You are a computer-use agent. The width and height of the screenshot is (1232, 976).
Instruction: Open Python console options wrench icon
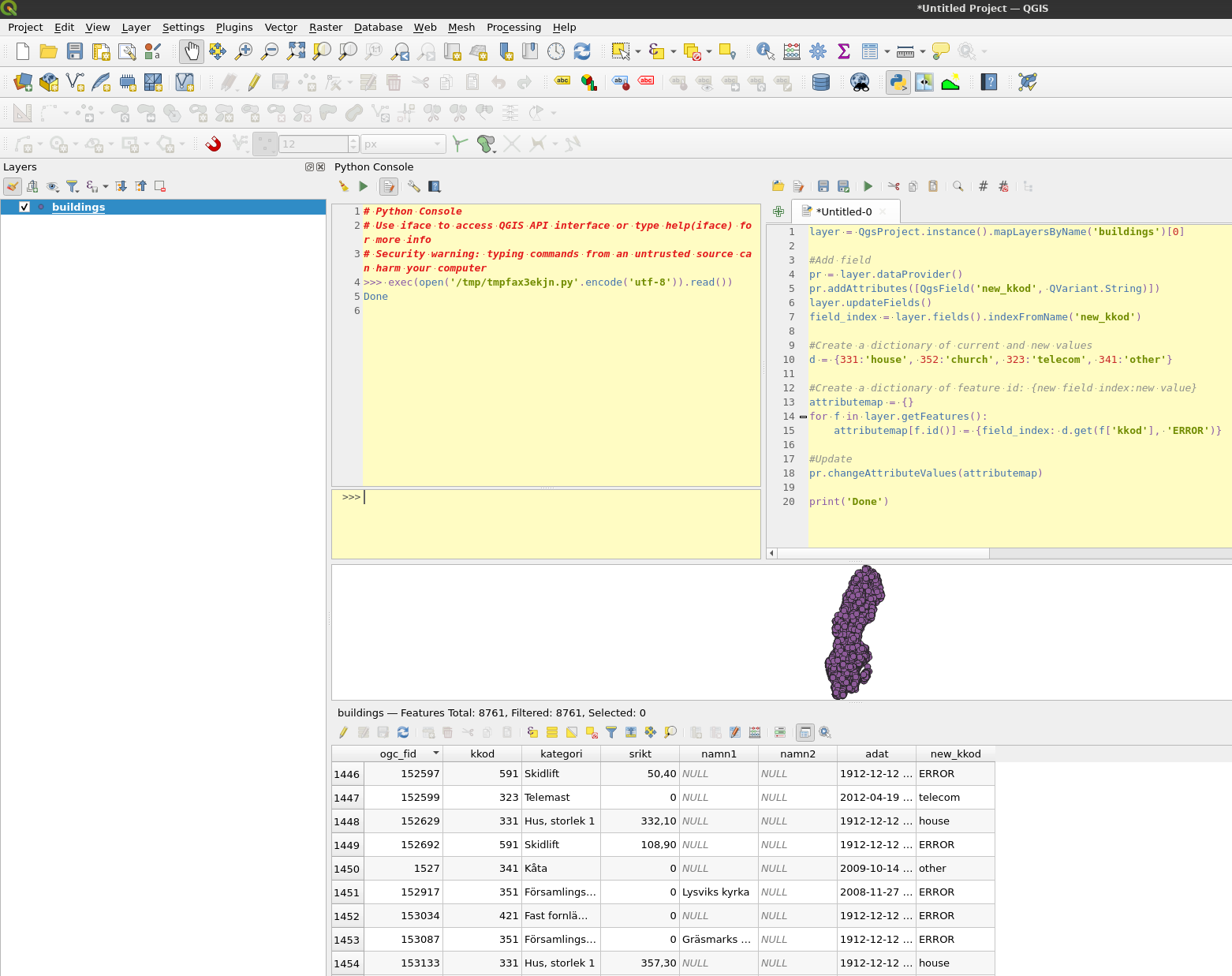pyautogui.click(x=413, y=186)
